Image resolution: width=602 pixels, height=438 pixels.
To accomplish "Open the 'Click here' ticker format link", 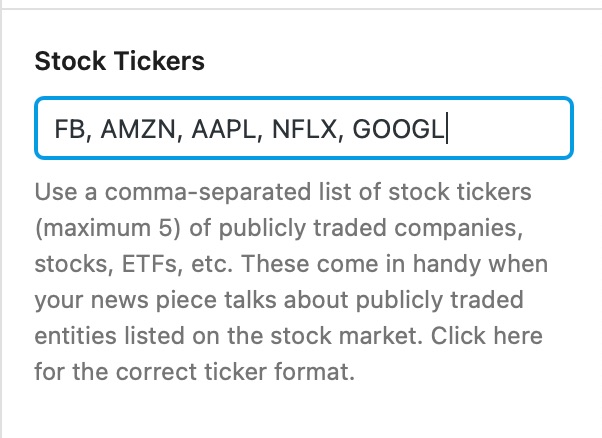I will pos(511,345).
